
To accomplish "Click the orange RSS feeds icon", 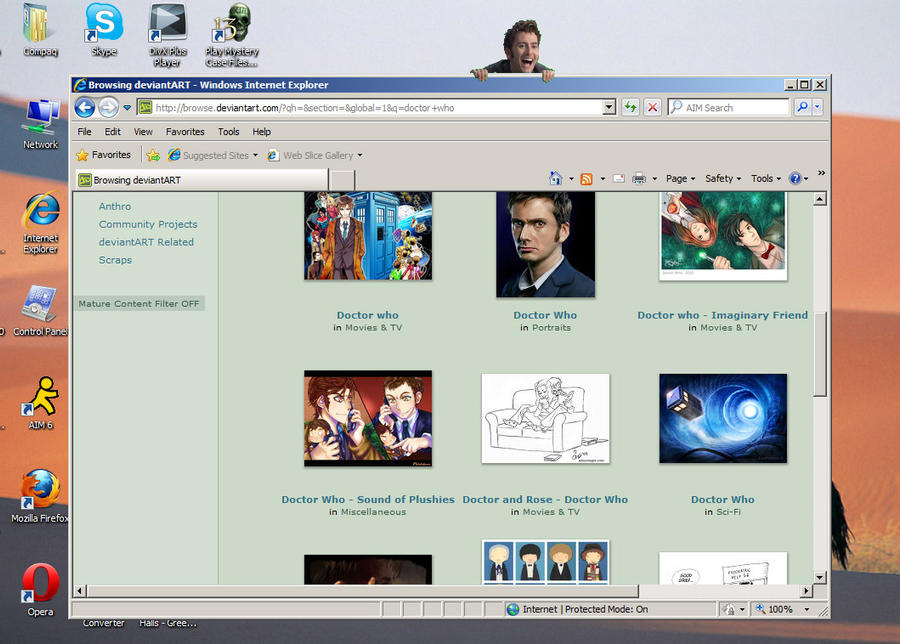I will click(586, 179).
